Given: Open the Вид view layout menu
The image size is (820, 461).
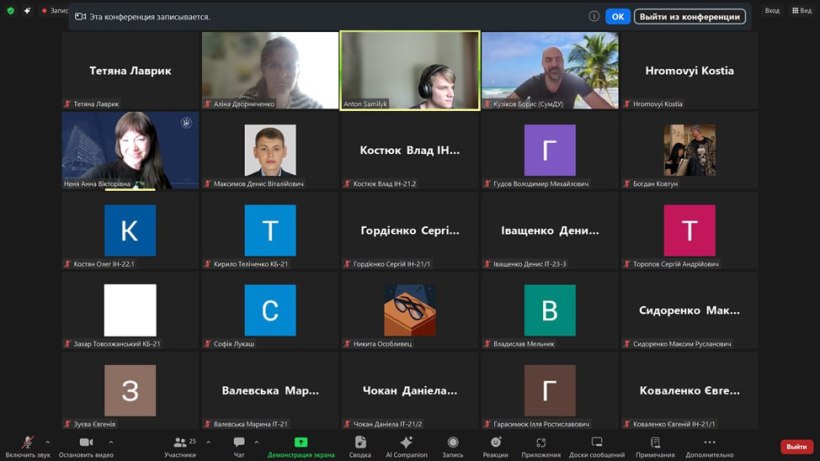Looking at the screenshot, I should click(801, 10).
